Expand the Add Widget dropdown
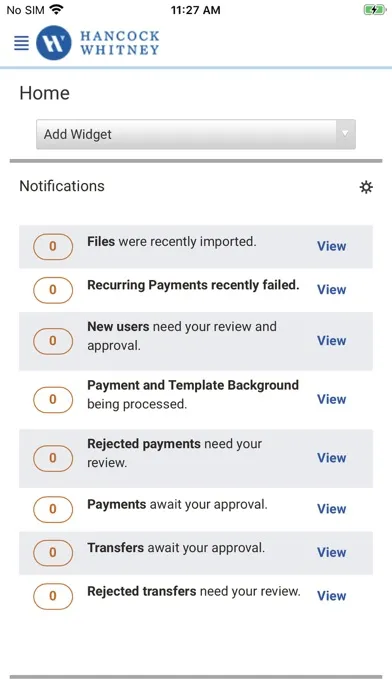Screen dimensions: 392x696 tap(196, 134)
